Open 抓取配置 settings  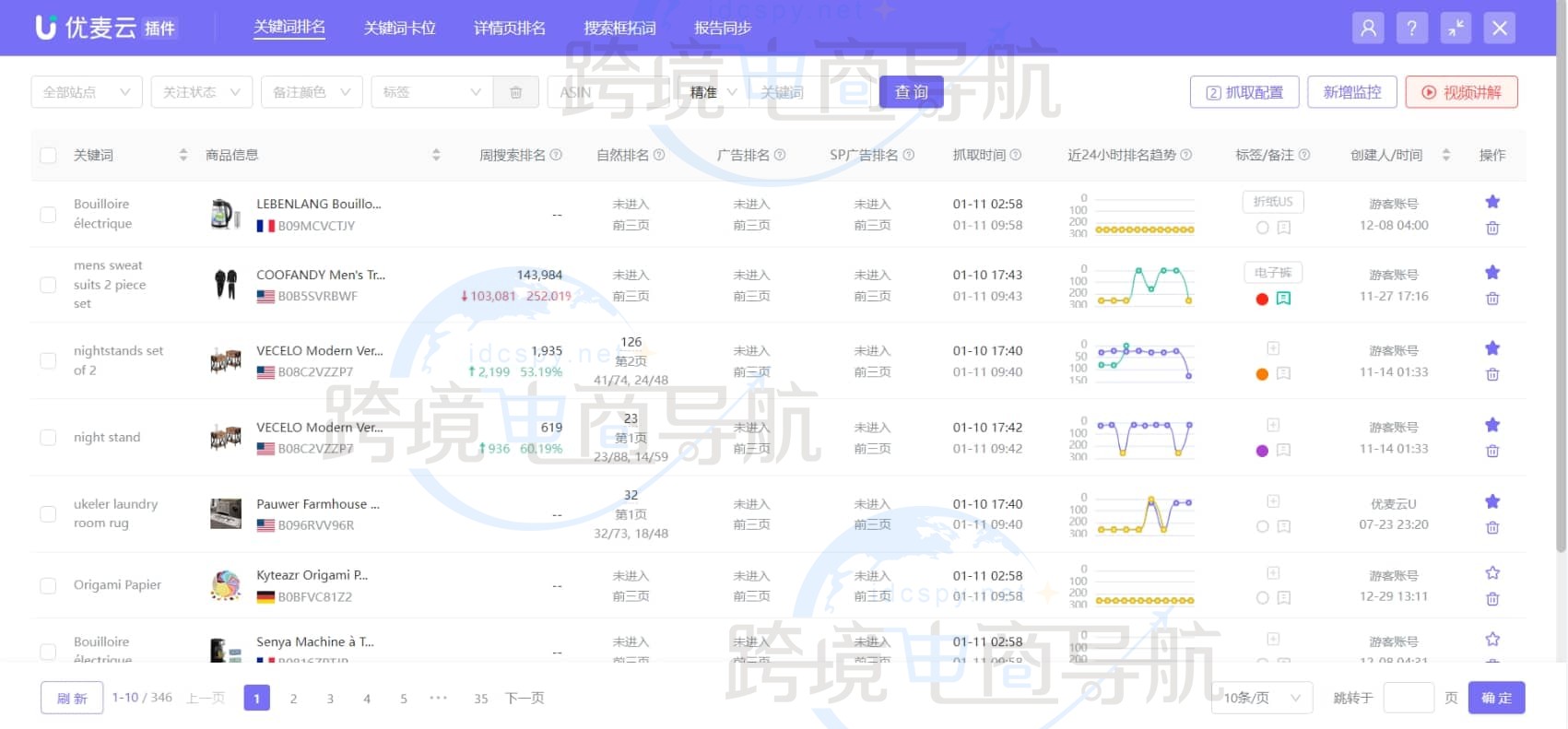(x=1244, y=92)
